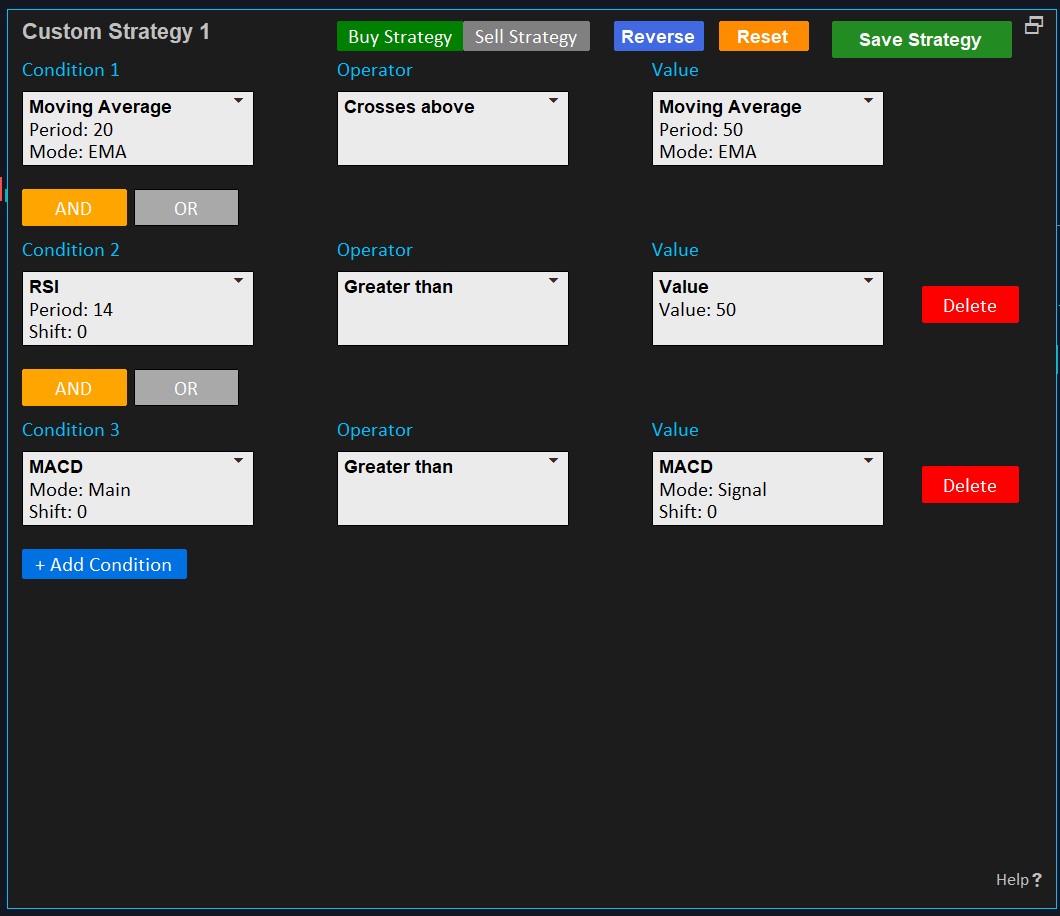Delete Condition 3
The width and height of the screenshot is (1060, 916).
tap(970, 485)
